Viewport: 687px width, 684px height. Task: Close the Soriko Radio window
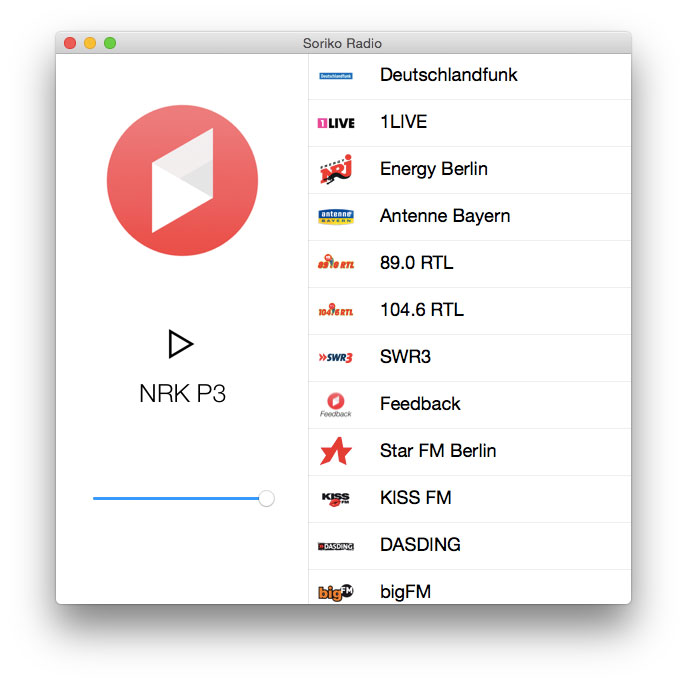[x=70, y=43]
